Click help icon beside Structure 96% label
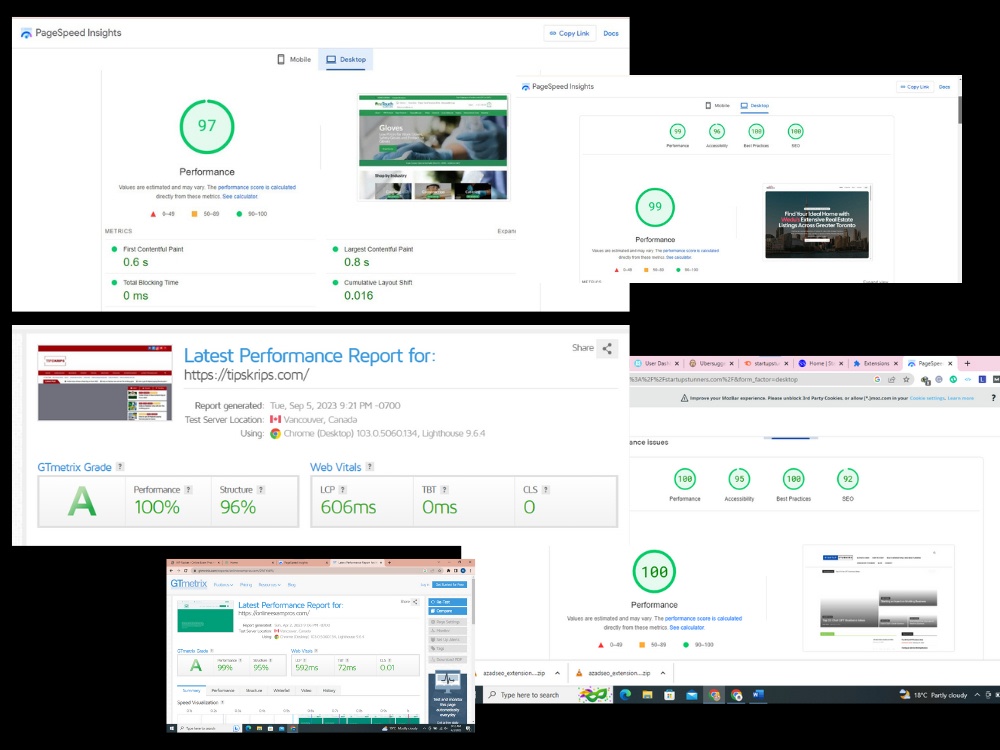Viewport: 1000px width, 750px height. (261, 490)
